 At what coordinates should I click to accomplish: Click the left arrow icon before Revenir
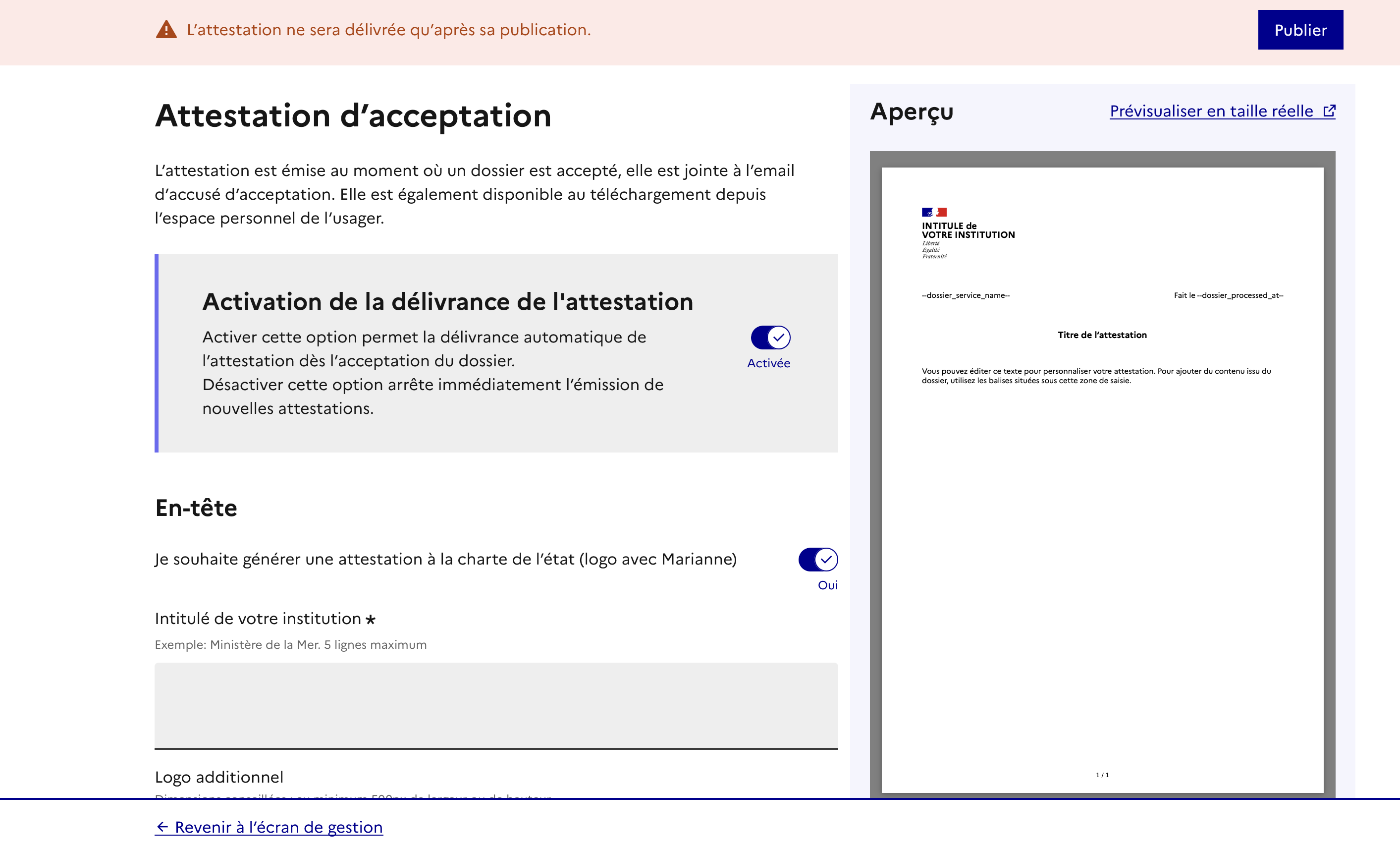pos(162,827)
